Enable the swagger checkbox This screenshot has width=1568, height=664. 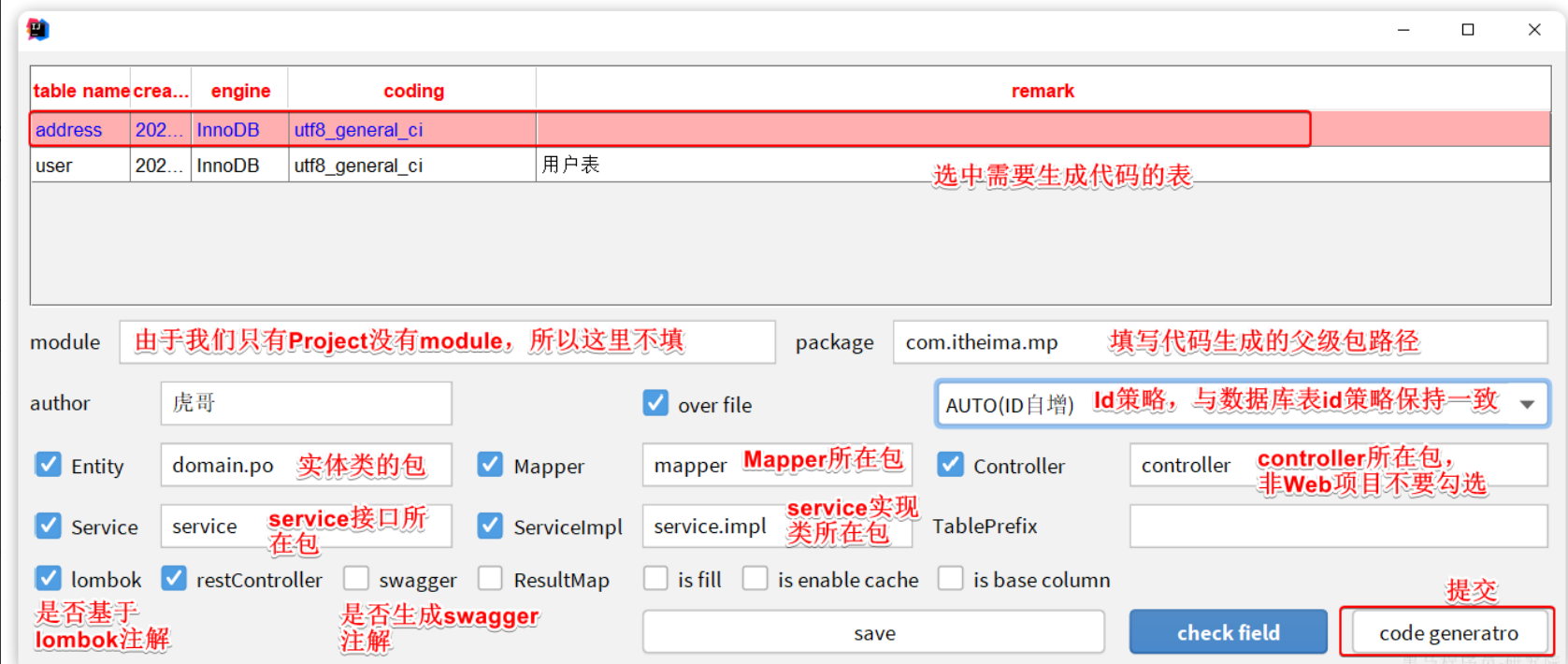coord(355,579)
